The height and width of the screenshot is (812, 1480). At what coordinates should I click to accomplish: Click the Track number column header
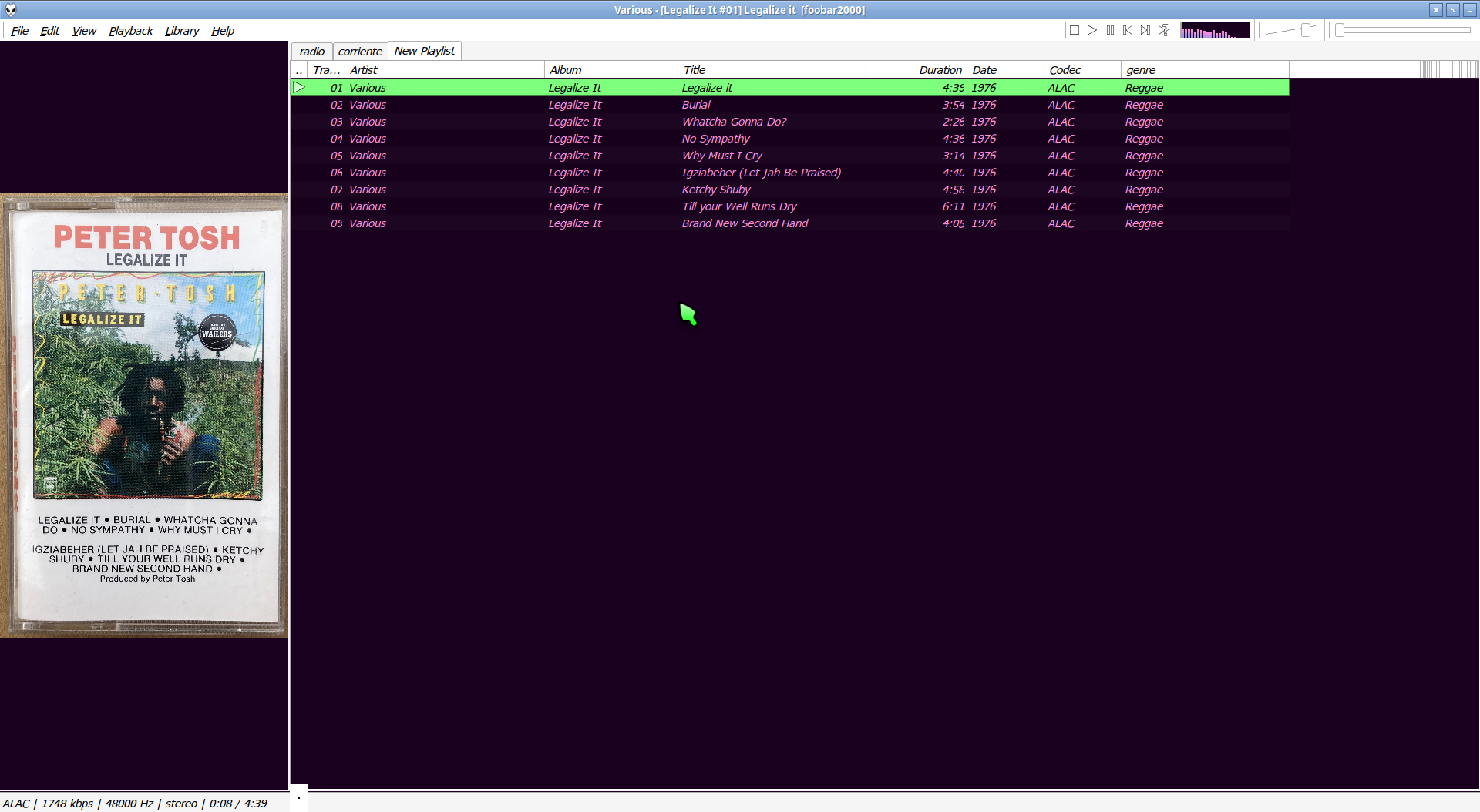[326, 70]
